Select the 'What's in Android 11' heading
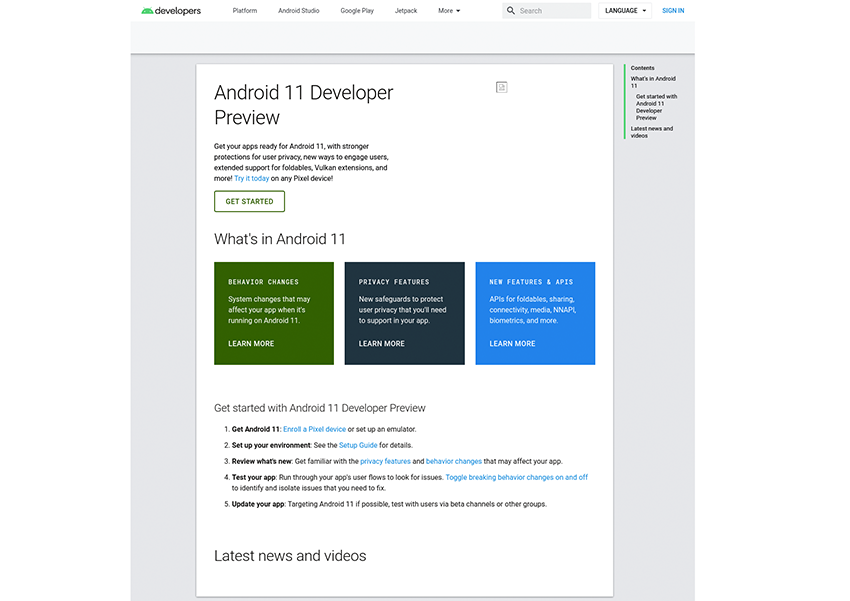Screen dimensions: 850x601 coord(280,239)
